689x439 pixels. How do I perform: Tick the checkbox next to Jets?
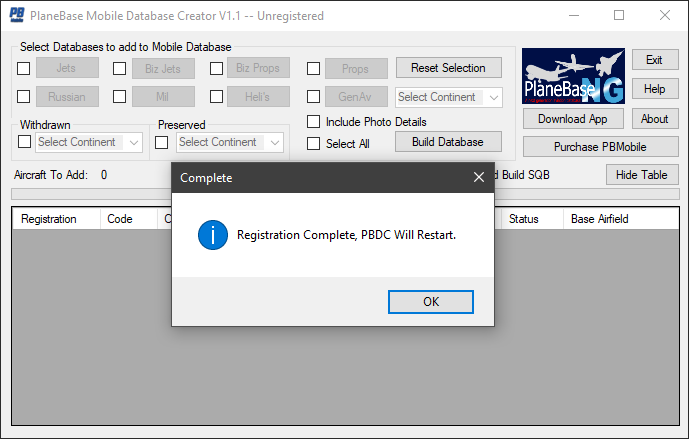pyautogui.click(x=24, y=69)
